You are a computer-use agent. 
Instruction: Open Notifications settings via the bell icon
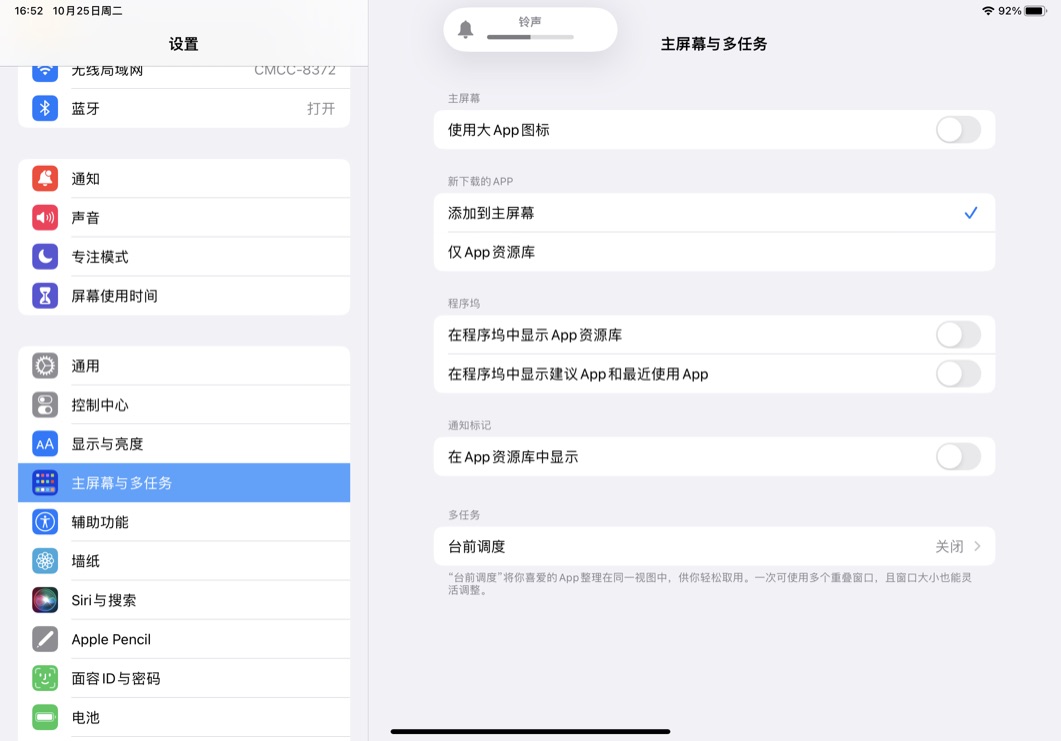44,178
